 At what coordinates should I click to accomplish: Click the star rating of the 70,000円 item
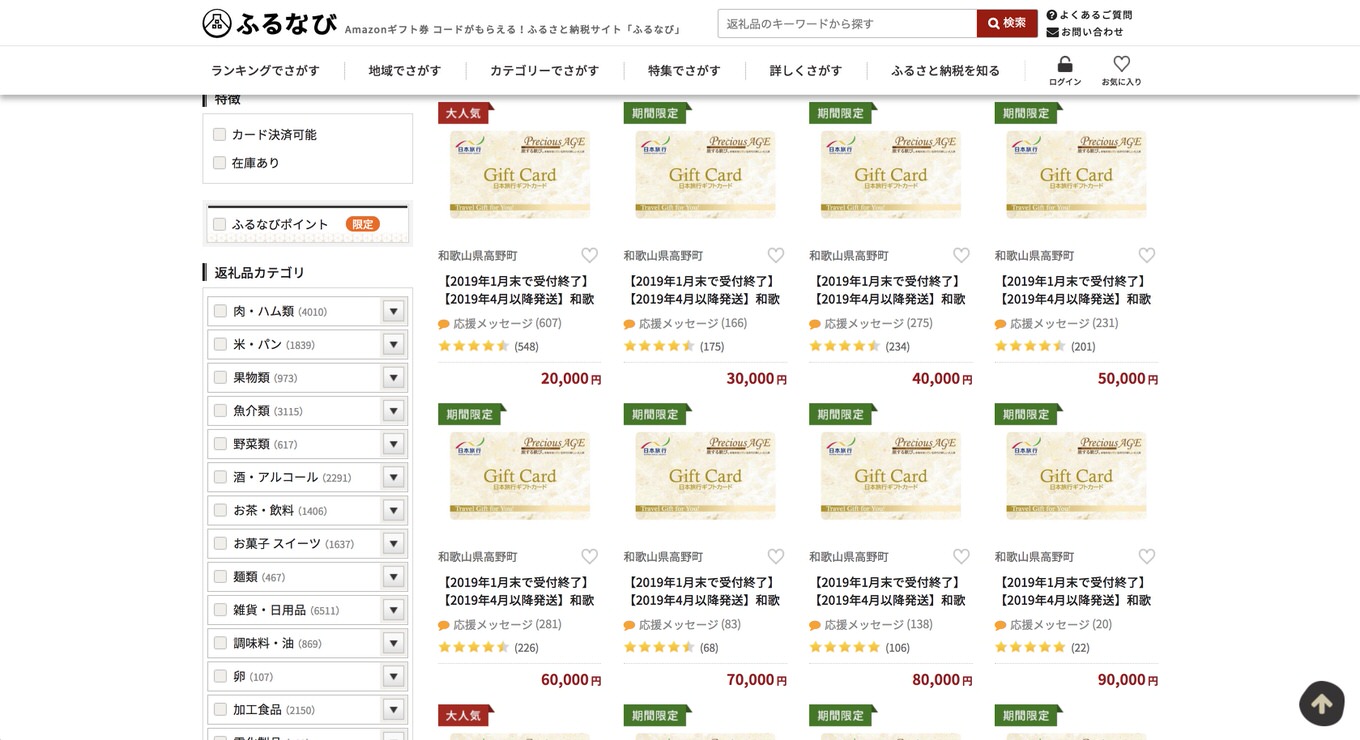(x=660, y=647)
